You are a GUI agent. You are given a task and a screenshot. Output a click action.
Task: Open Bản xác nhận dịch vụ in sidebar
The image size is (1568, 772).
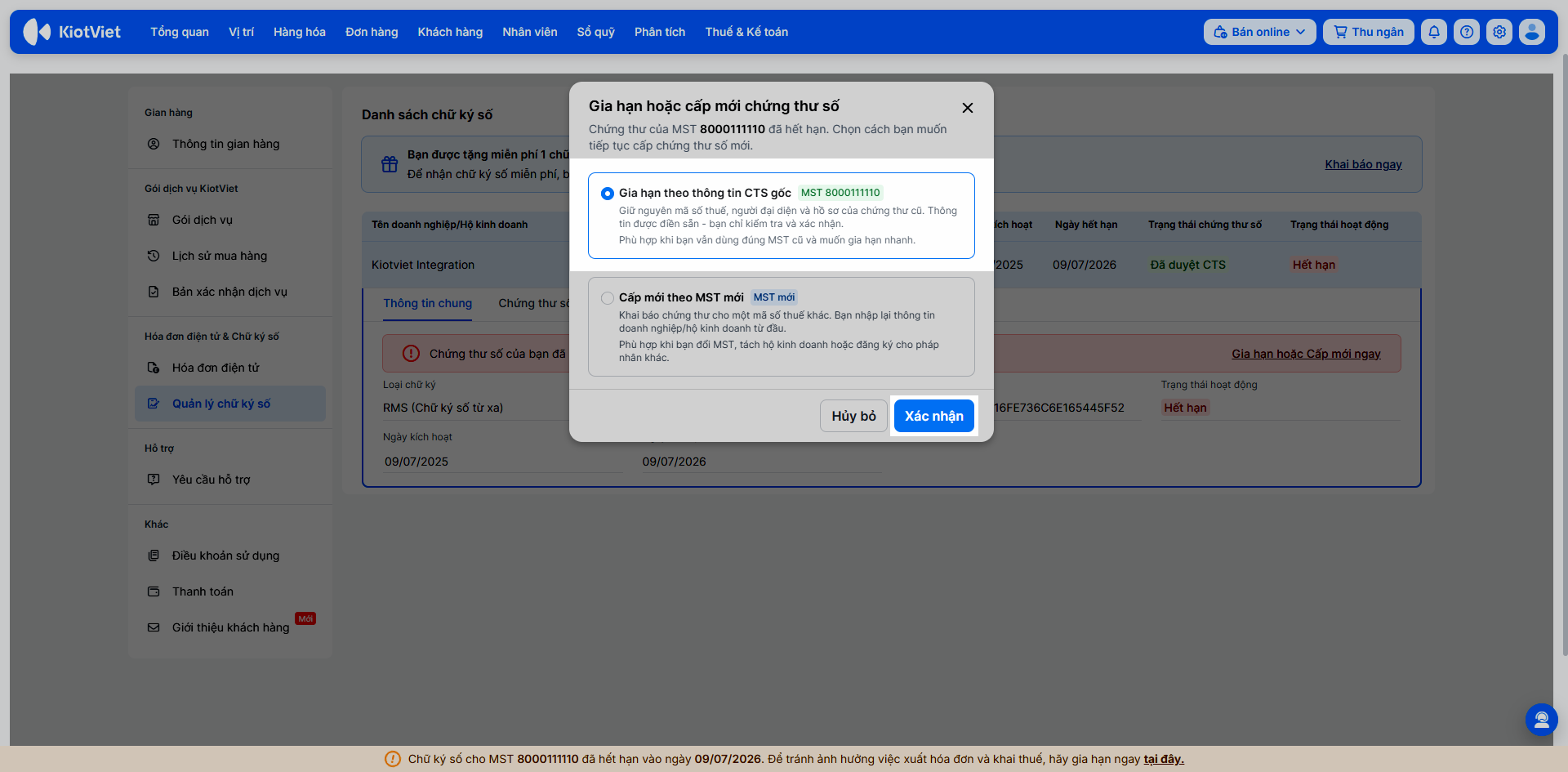coord(230,292)
